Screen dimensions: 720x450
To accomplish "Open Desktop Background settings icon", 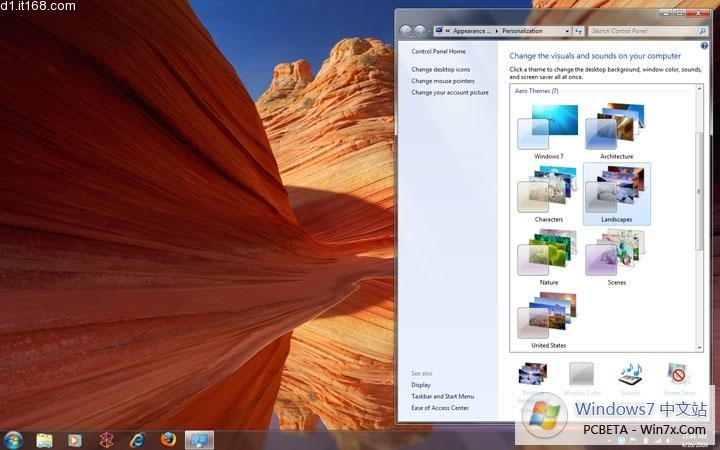I will click(533, 374).
